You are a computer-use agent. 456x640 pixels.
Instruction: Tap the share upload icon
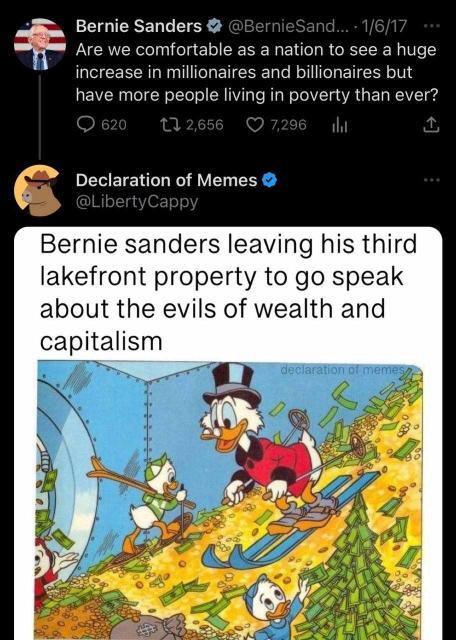point(431,125)
